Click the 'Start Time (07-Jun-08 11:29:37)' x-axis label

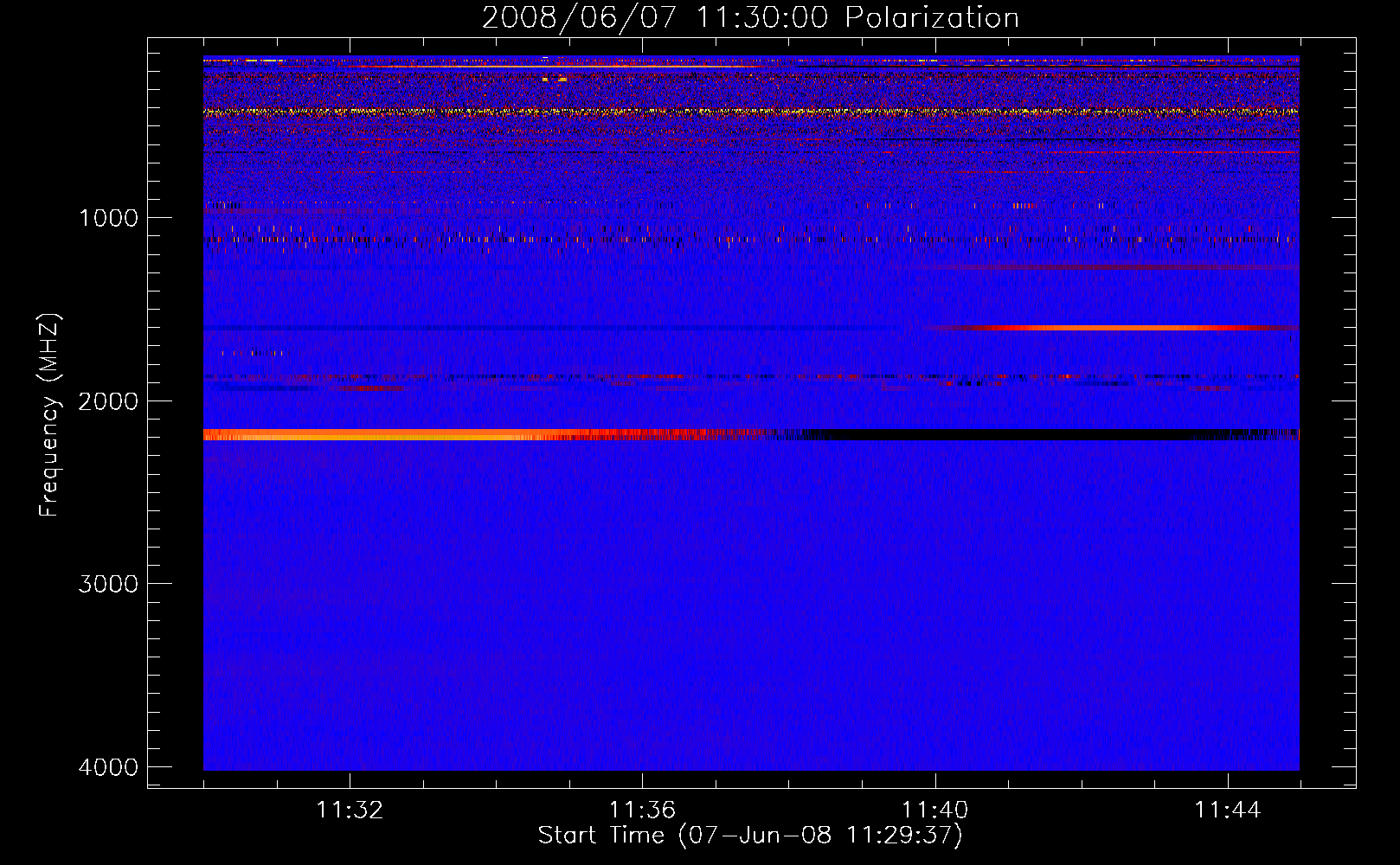point(750,836)
